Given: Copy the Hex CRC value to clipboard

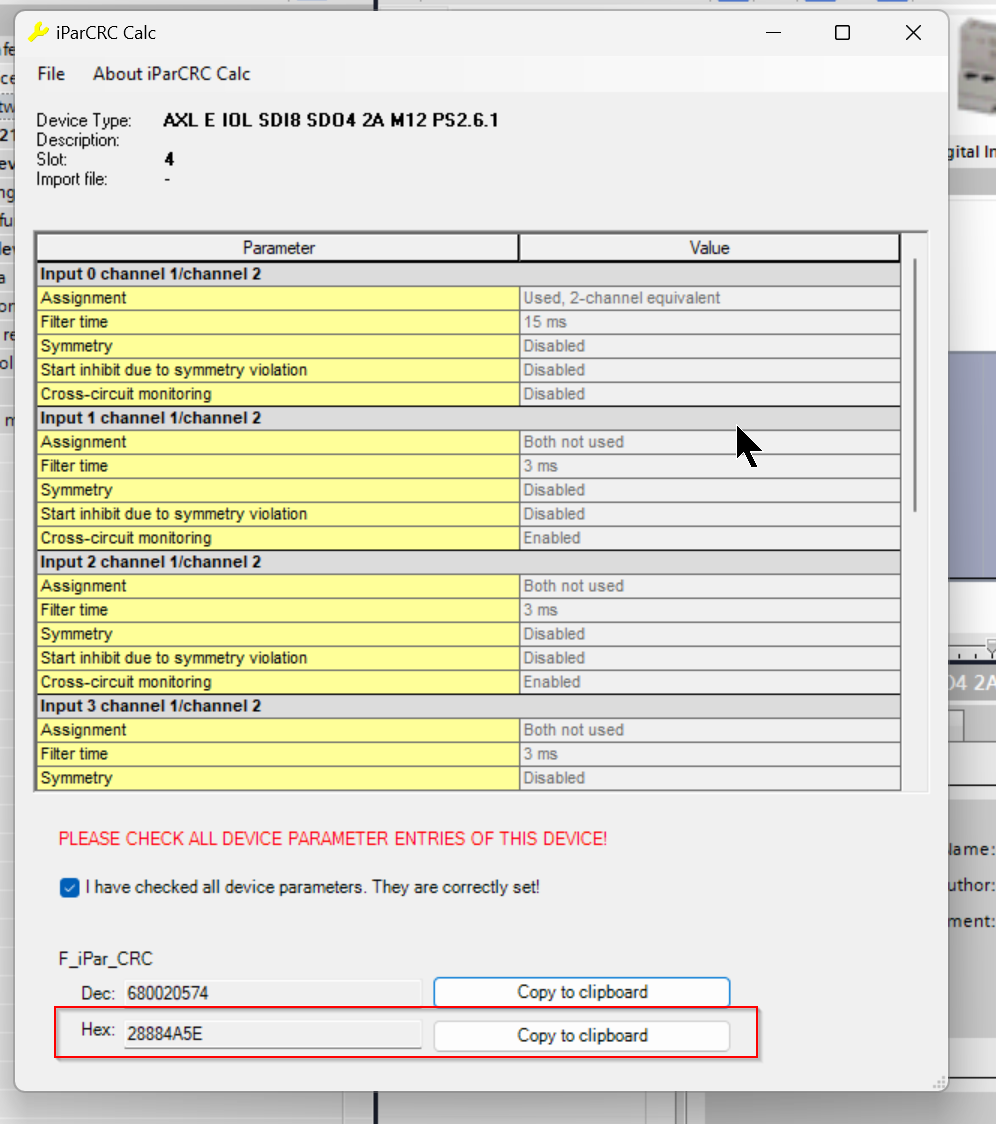Looking at the screenshot, I should 582,1036.
